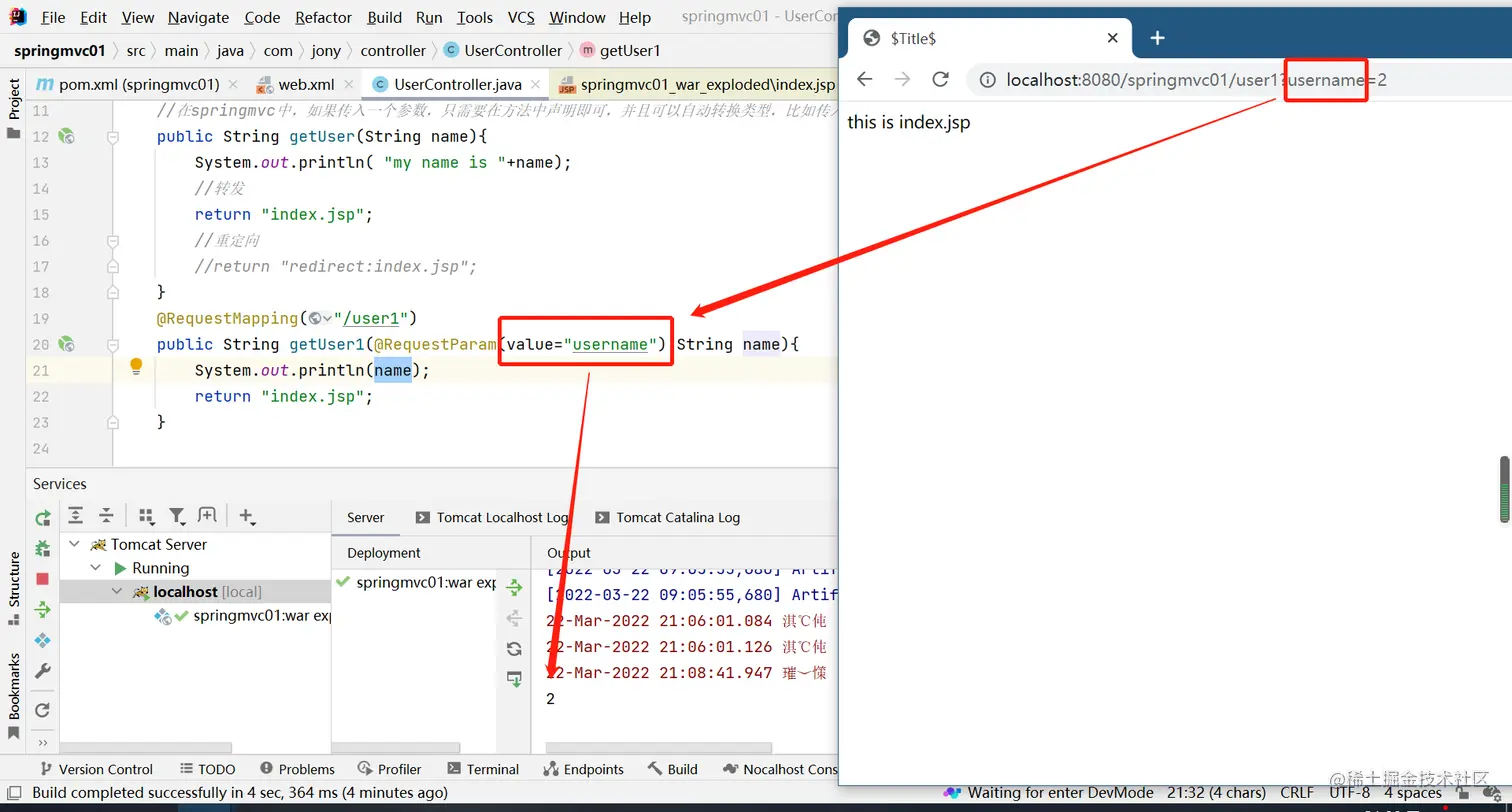
Task: Select the Server tab in Services
Action: pyautogui.click(x=365, y=517)
